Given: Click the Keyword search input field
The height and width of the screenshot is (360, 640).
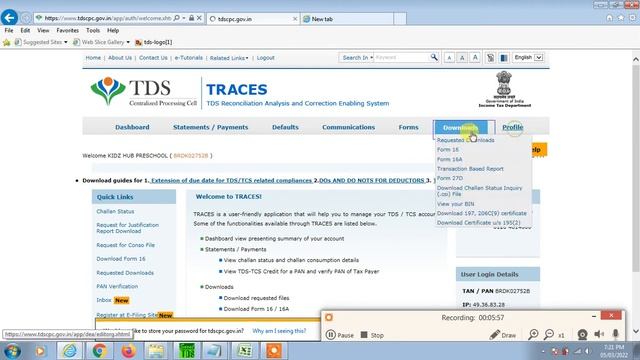Looking at the screenshot, I should (x=401, y=58).
